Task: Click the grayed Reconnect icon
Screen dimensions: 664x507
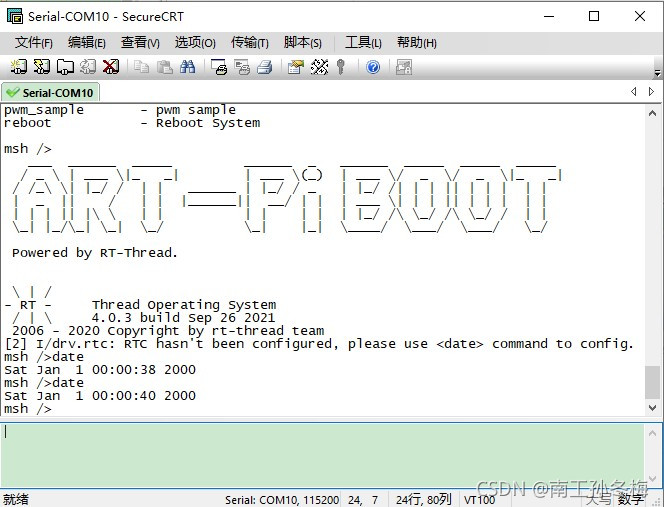Action: tap(88, 67)
